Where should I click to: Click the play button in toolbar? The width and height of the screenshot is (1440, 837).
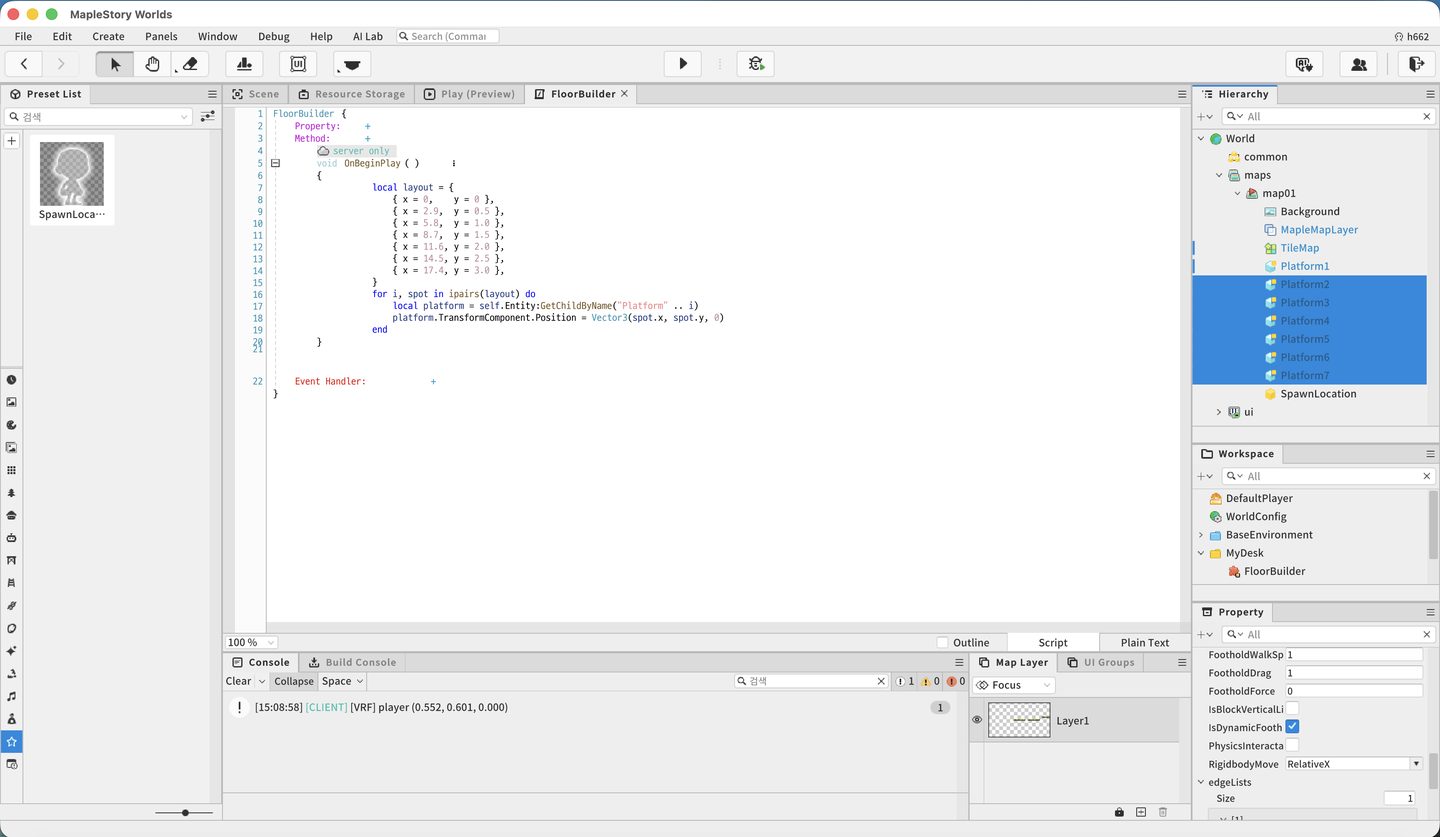tap(683, 64)
